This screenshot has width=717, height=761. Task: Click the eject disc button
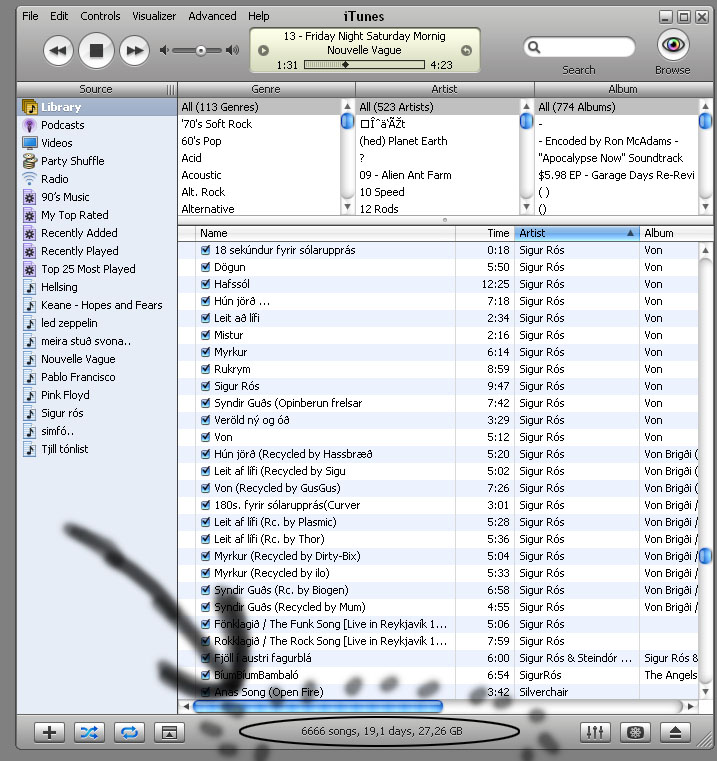point(675,732)
